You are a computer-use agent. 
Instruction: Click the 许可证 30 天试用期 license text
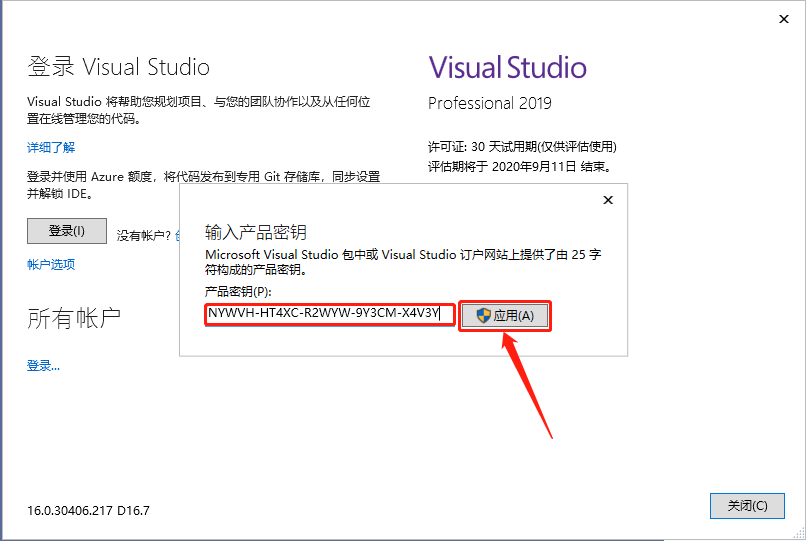pos(522,147)
